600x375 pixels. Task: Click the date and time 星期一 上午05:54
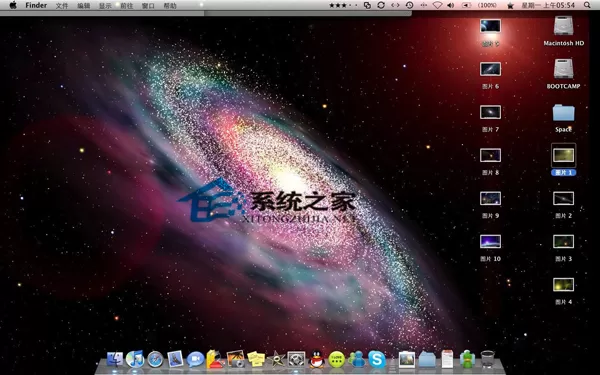pyautogui.click(x=548, y=5)
